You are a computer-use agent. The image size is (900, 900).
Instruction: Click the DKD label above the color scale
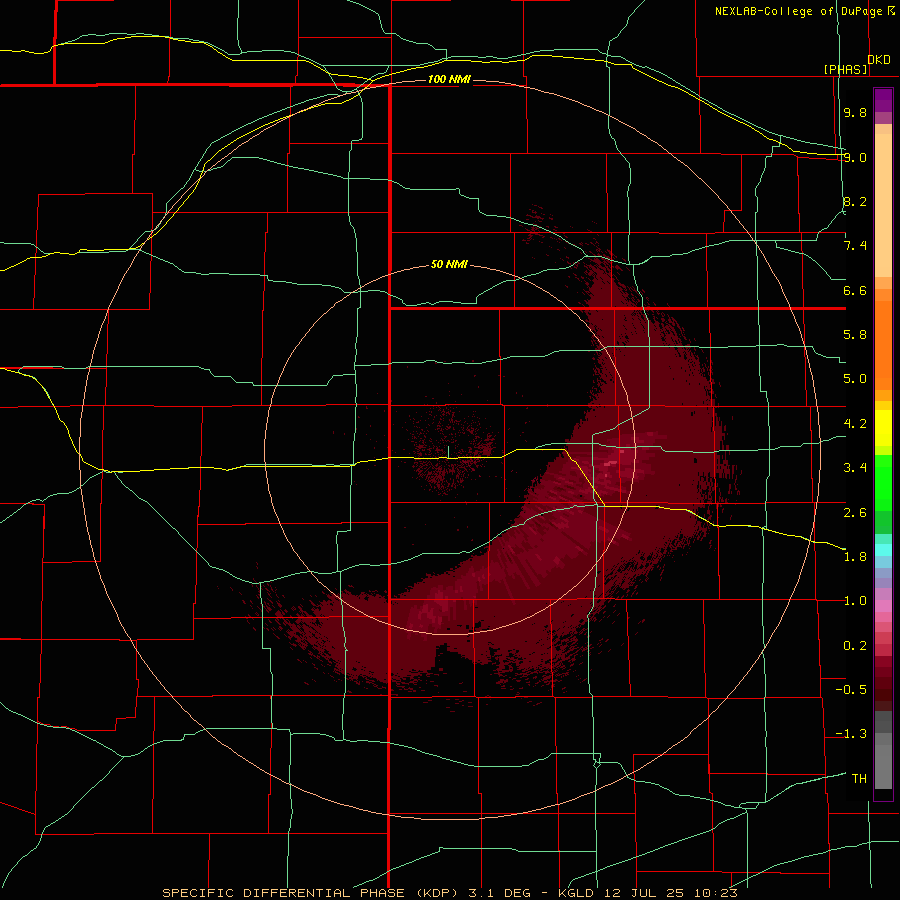pos(879,60)
